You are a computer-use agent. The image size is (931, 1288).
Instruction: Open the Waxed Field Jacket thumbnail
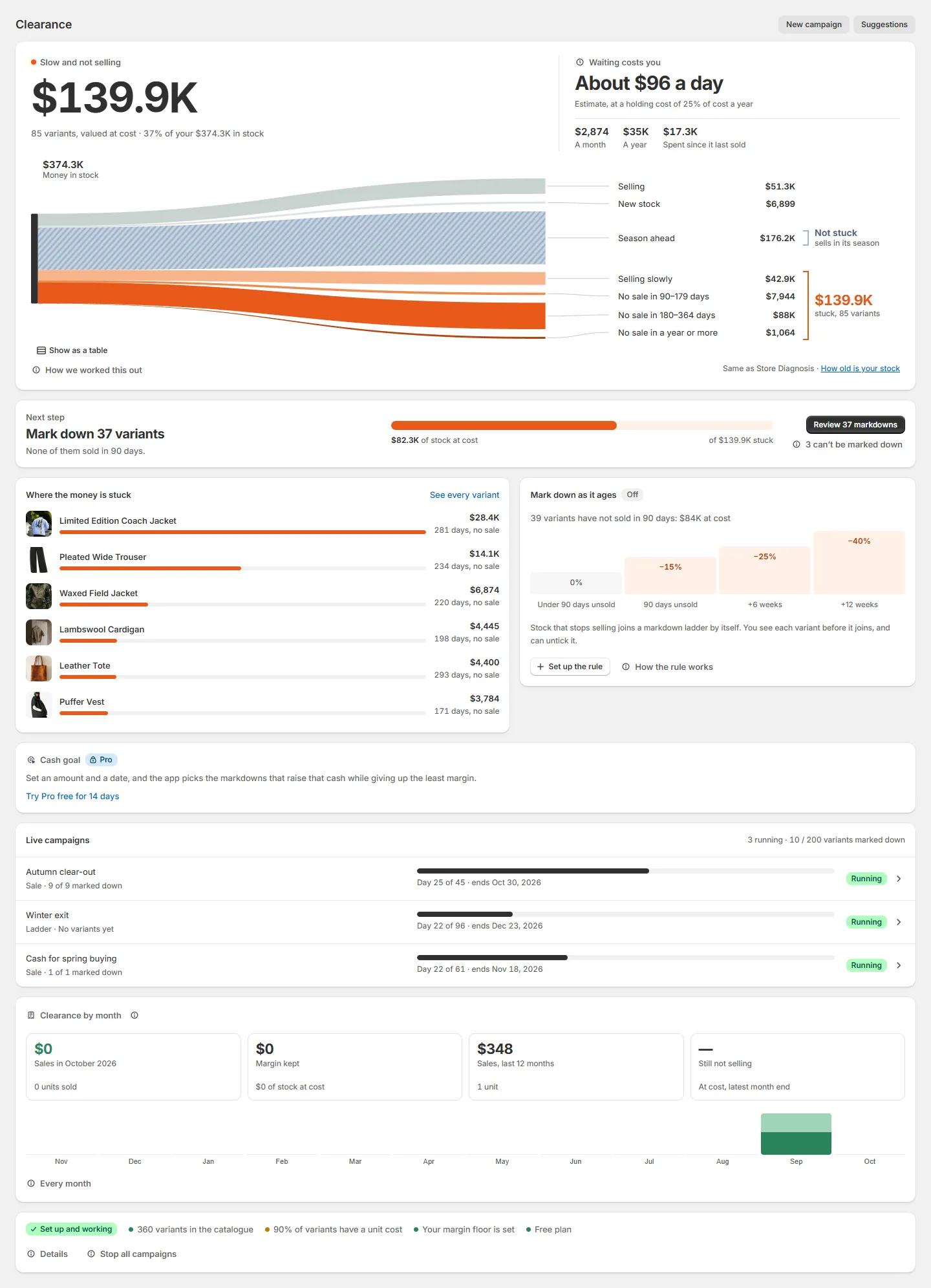tap(39, 596)
